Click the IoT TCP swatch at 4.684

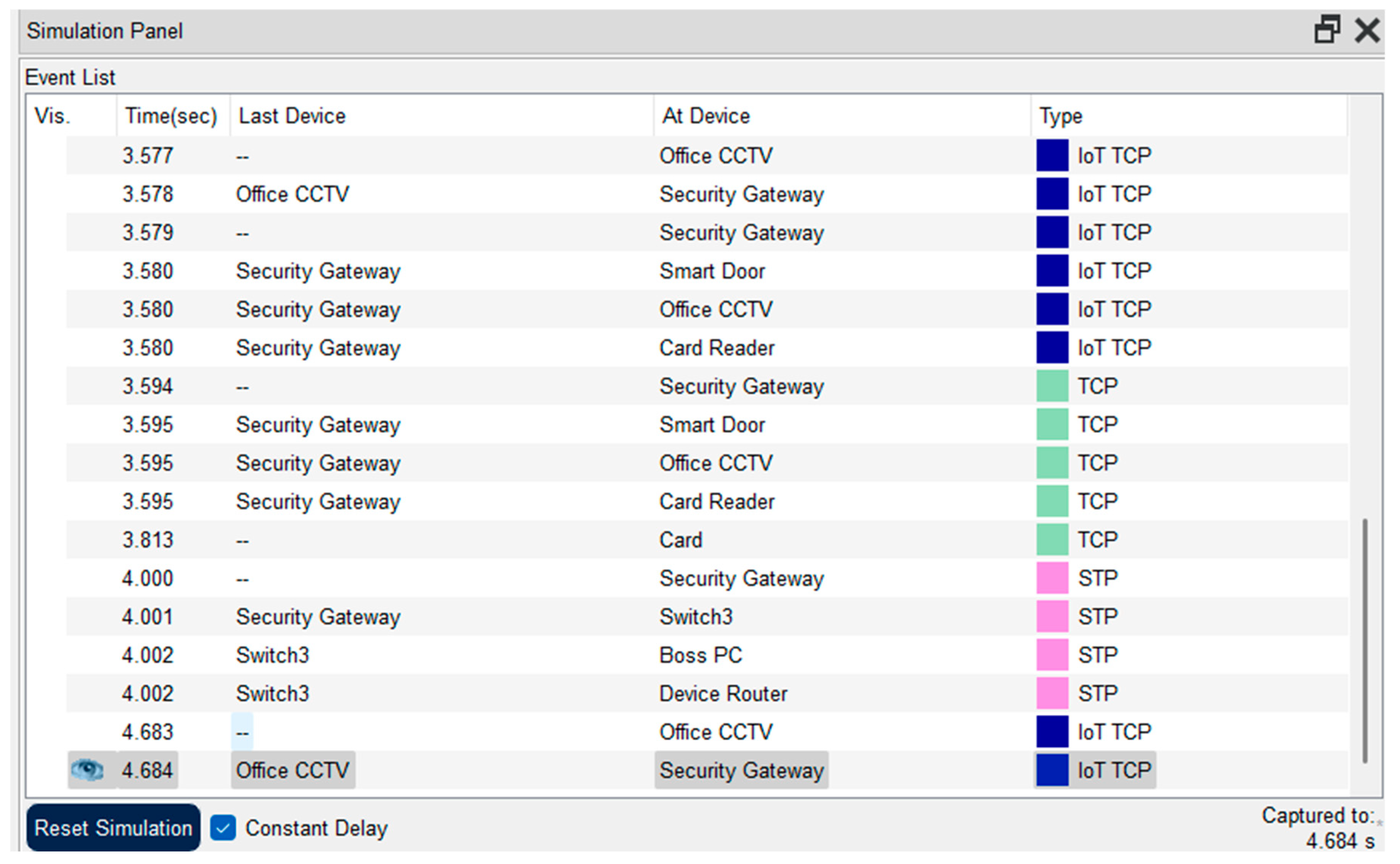(x=1052, y=770)
